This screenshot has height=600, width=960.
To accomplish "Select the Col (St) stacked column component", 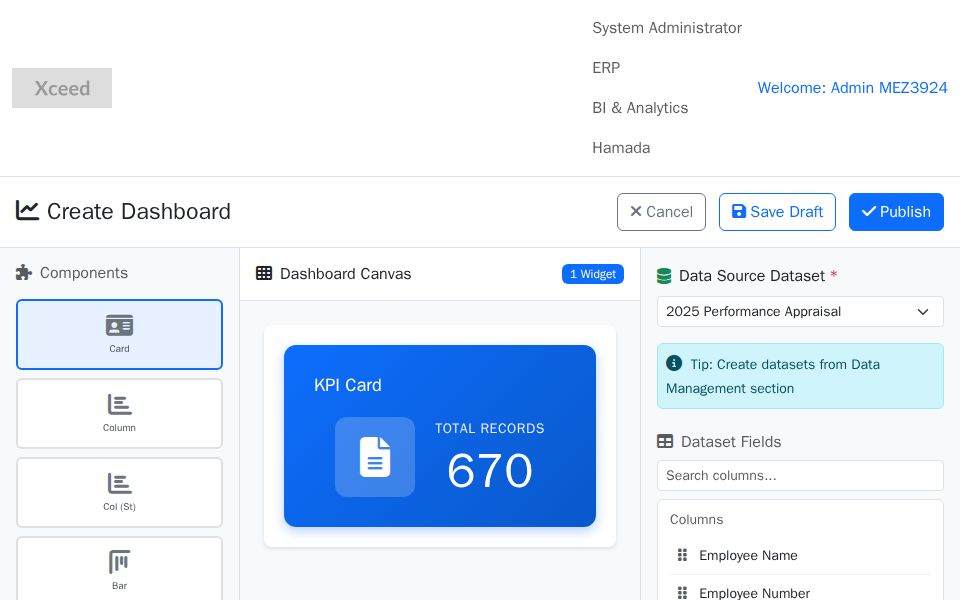I will [x=119, y=492].
